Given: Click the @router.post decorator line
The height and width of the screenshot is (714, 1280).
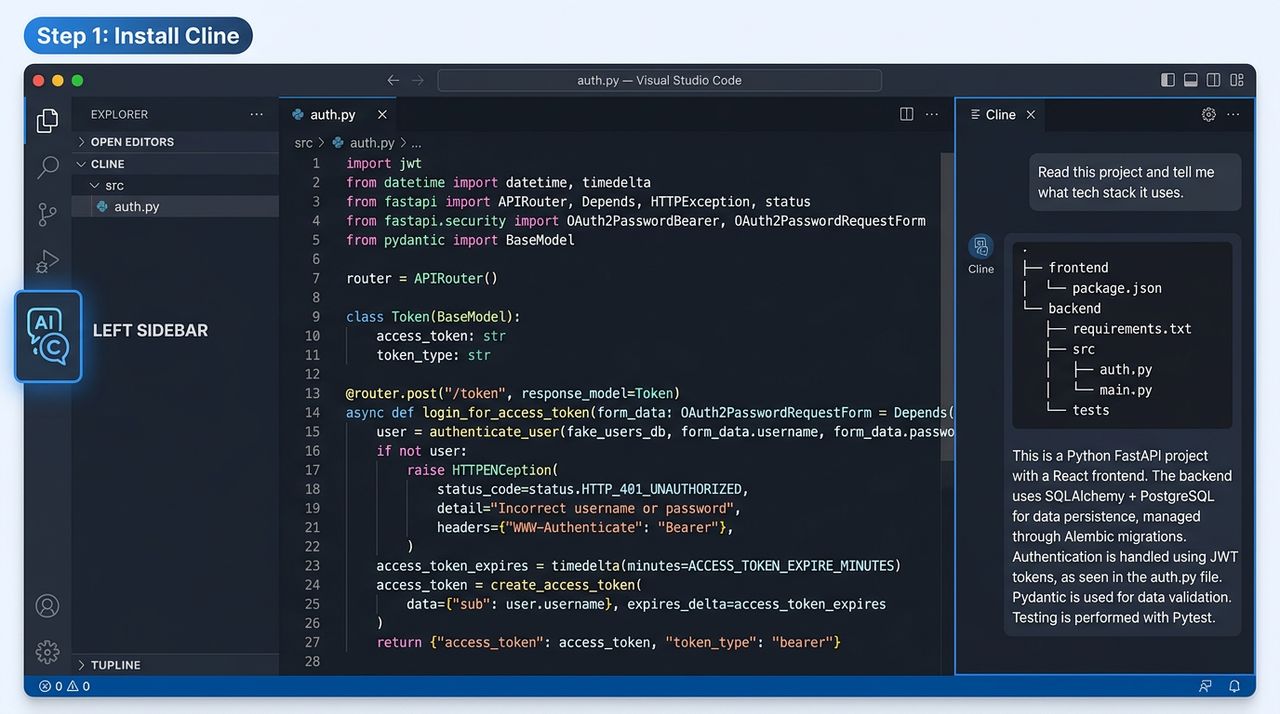Looking at the screenshot, I should (512, 393).
